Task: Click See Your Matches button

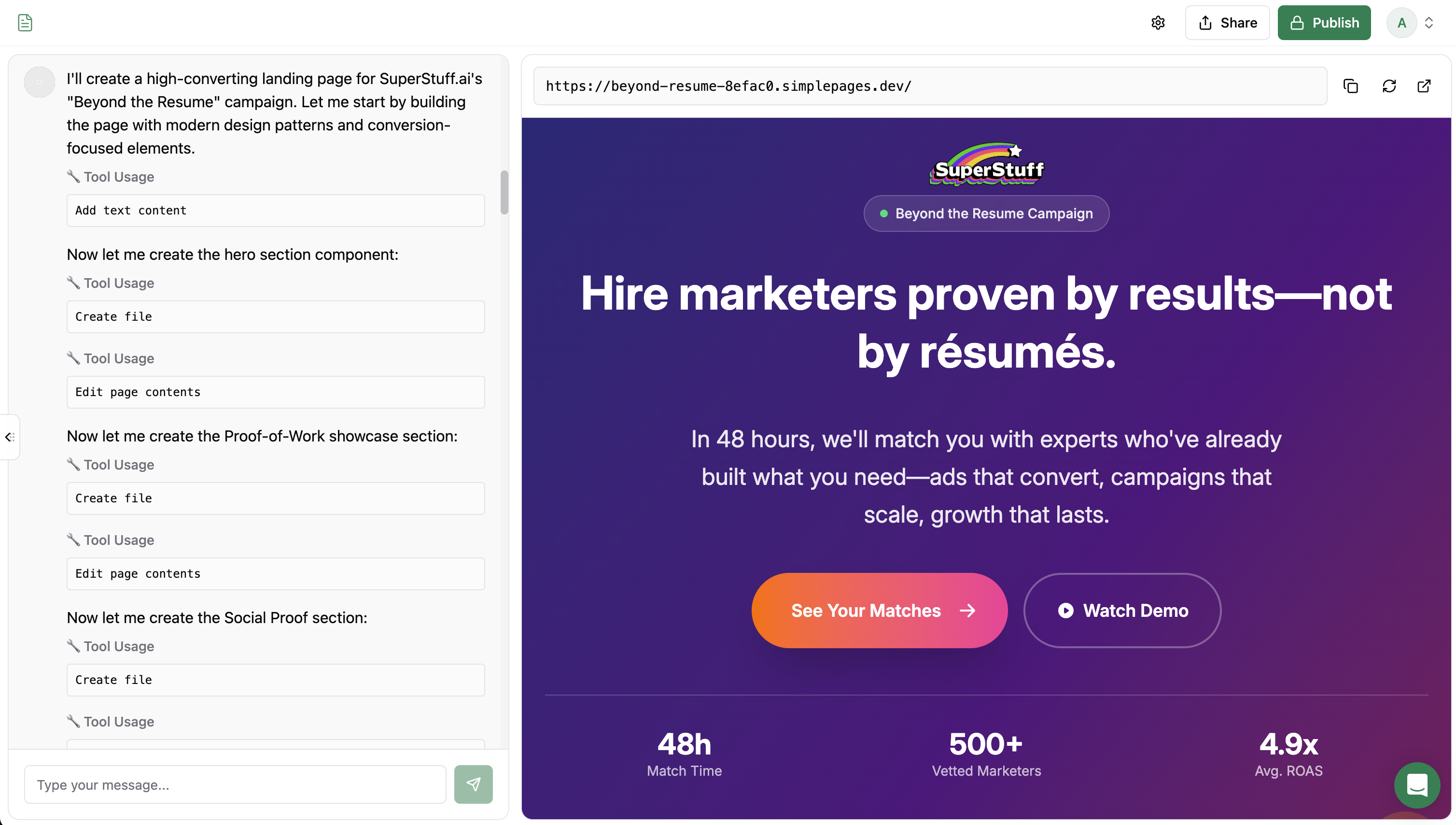Action: 879,610
